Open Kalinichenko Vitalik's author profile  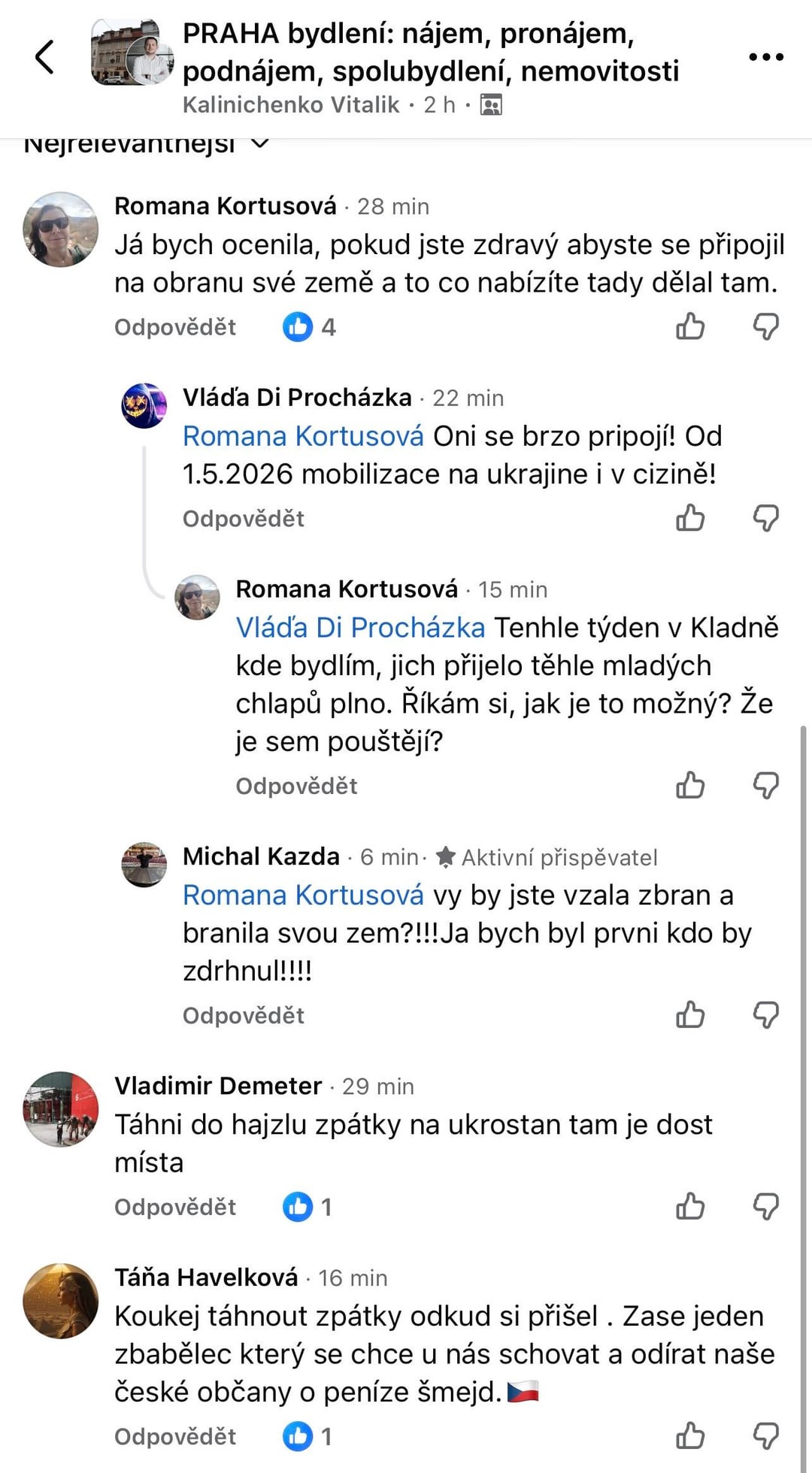pos(291,105)
